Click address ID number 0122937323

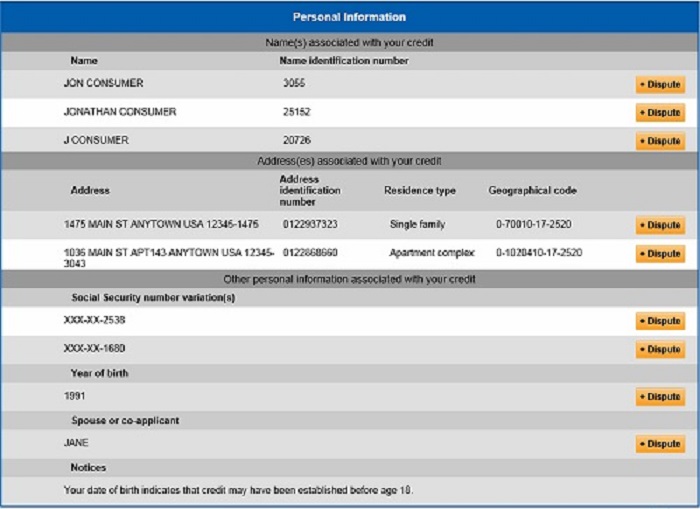click(x=310, y=224)
